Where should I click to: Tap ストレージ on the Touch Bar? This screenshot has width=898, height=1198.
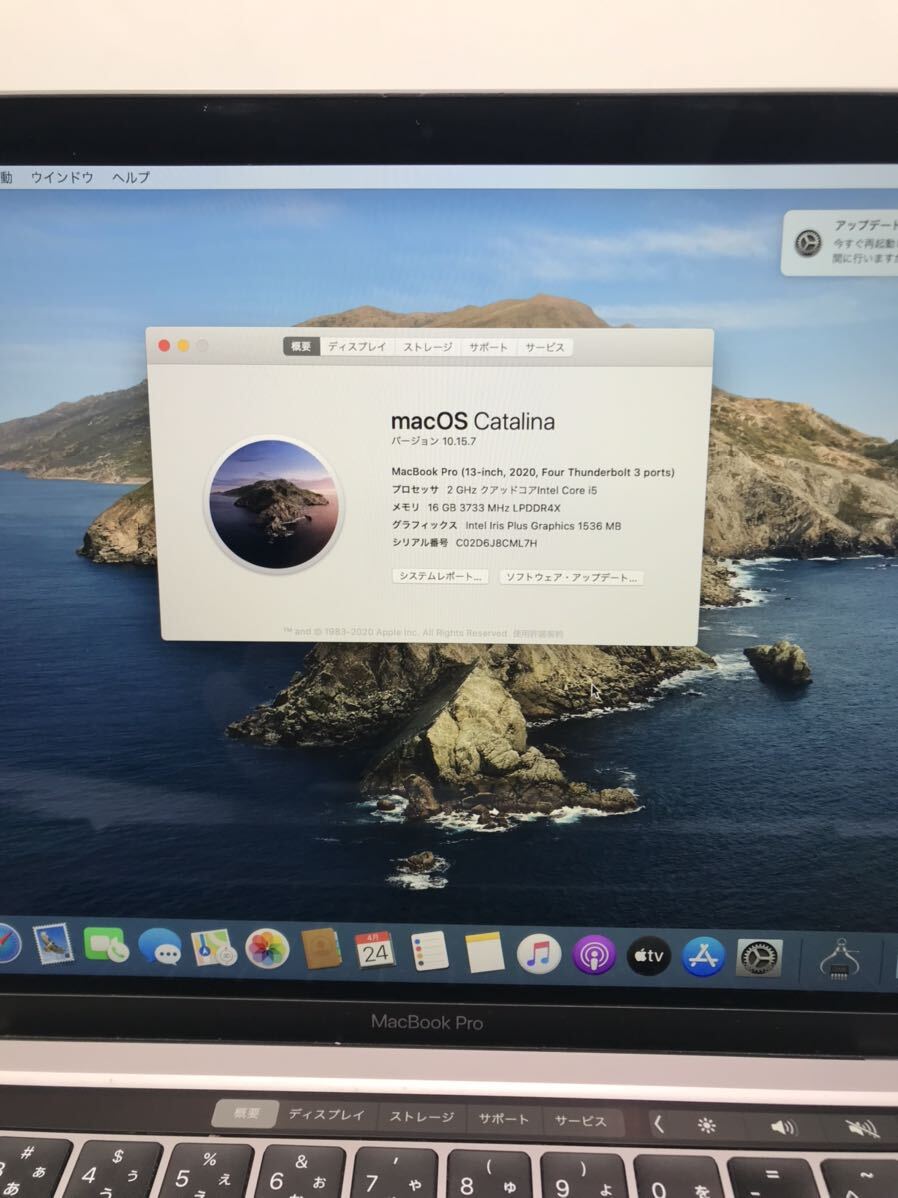pos(422,1117)
